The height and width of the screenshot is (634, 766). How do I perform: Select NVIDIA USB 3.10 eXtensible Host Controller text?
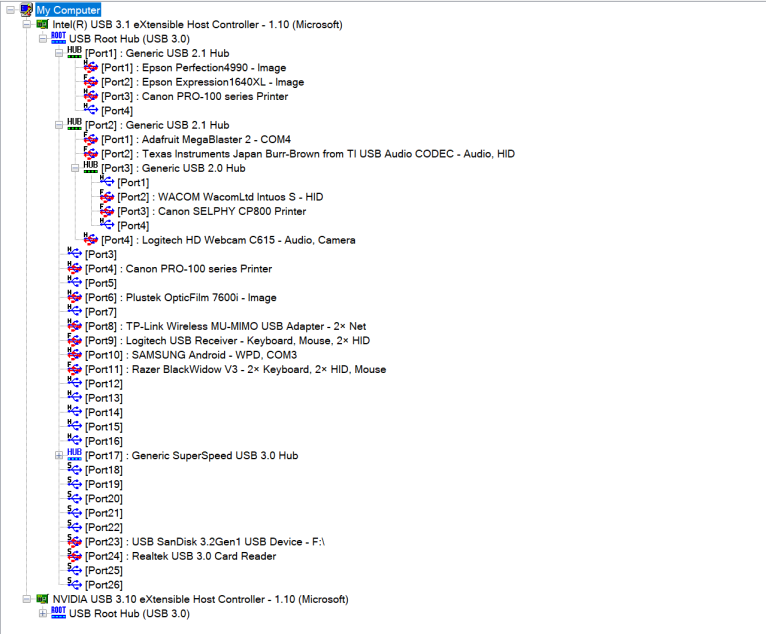[200, 599]
